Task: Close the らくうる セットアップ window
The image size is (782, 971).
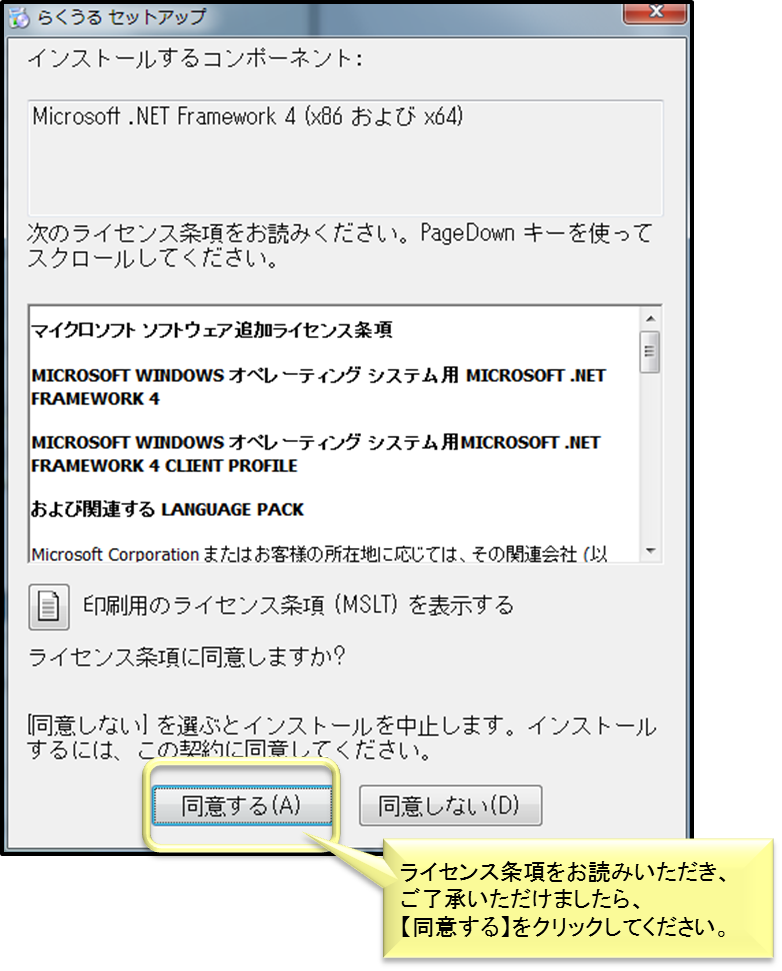Action: pyautogui.click(x=655, y=11)
